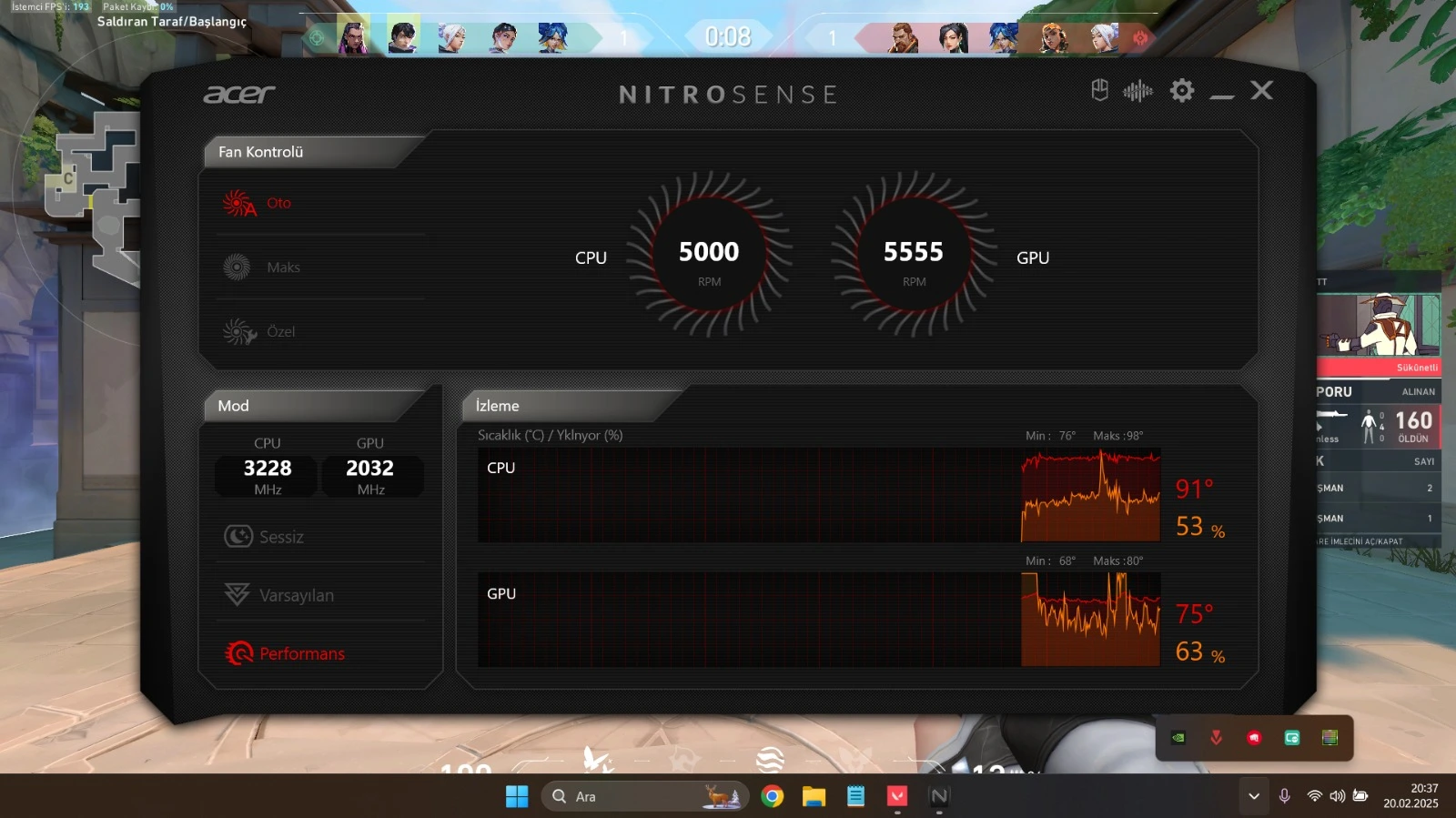Viewport: 1456px width, 818px height.
Task: Click the Ara search box on taskbar
Action: (645, 796)
